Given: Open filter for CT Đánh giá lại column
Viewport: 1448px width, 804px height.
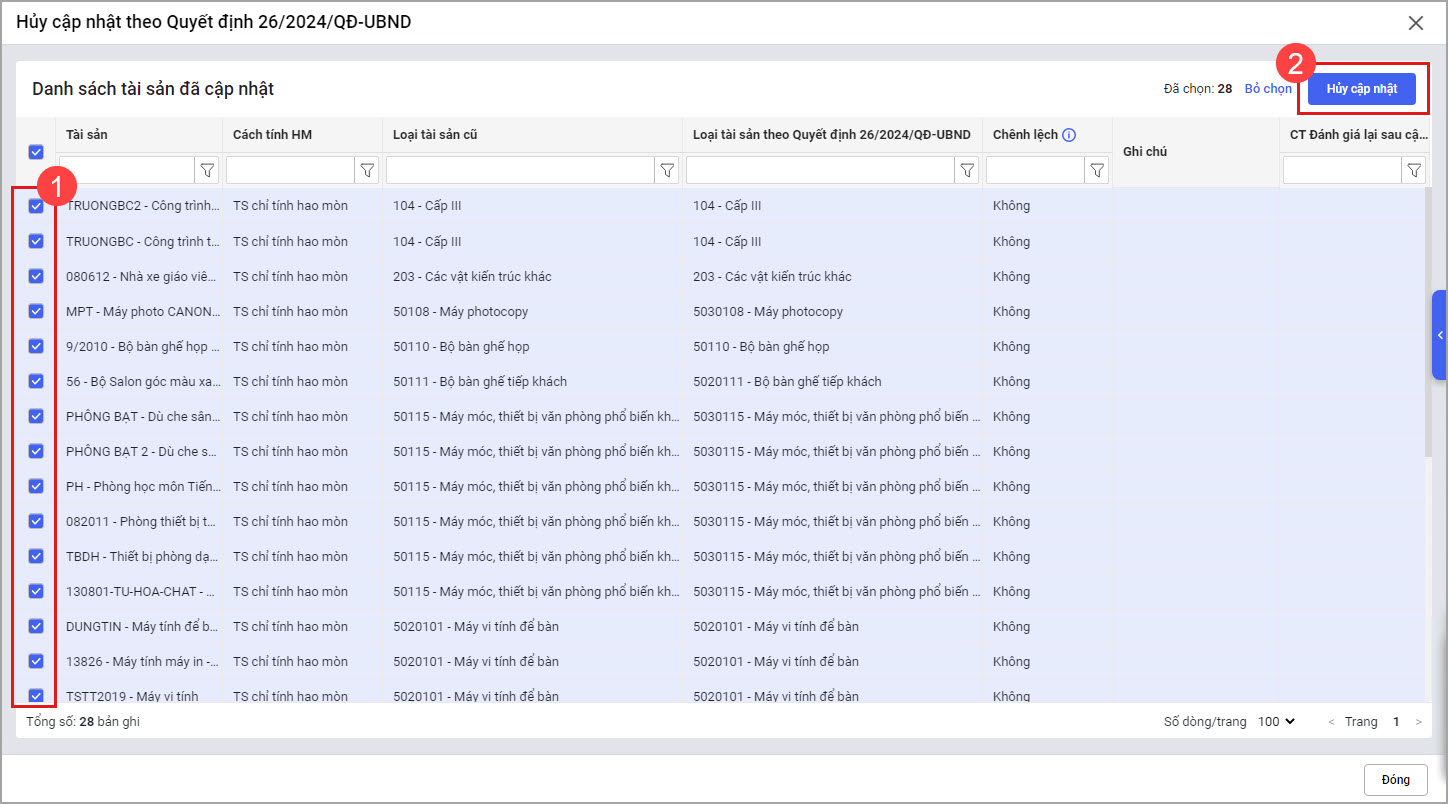Looking at the screenshot, I should point(1413,170).
